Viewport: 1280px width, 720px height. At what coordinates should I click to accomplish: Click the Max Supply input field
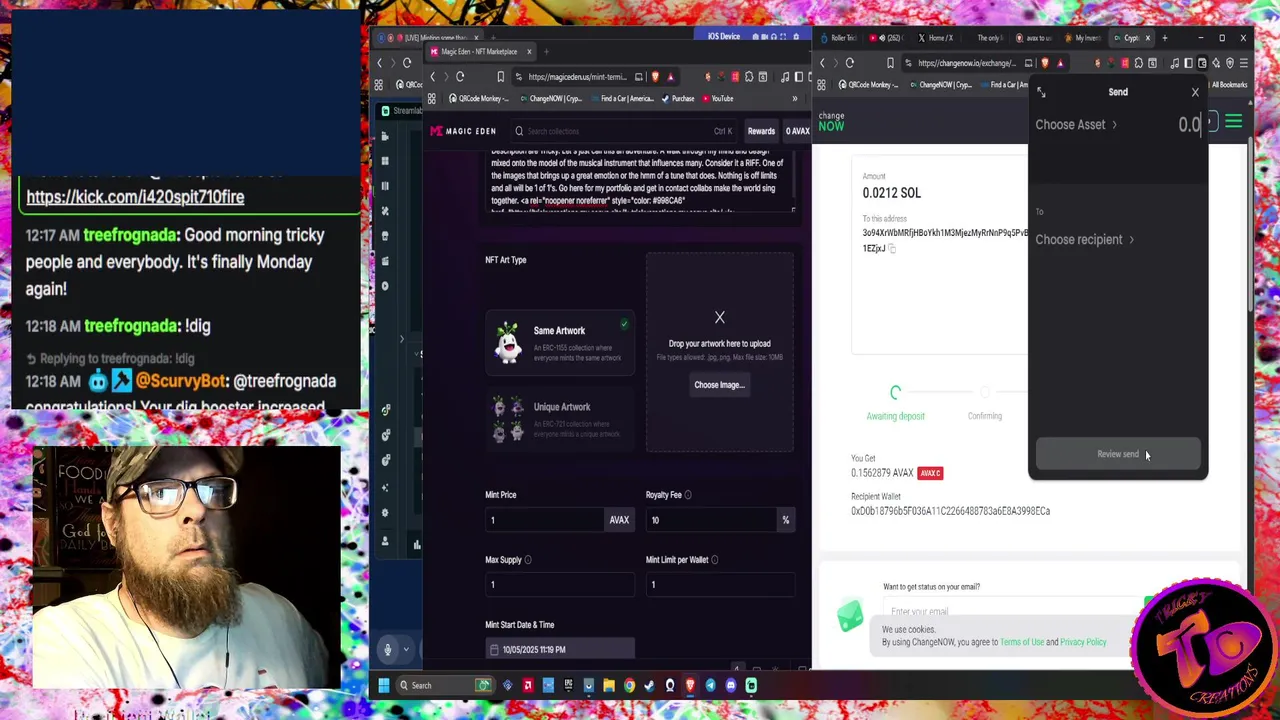pyautogui.click(x=560, y=585)
